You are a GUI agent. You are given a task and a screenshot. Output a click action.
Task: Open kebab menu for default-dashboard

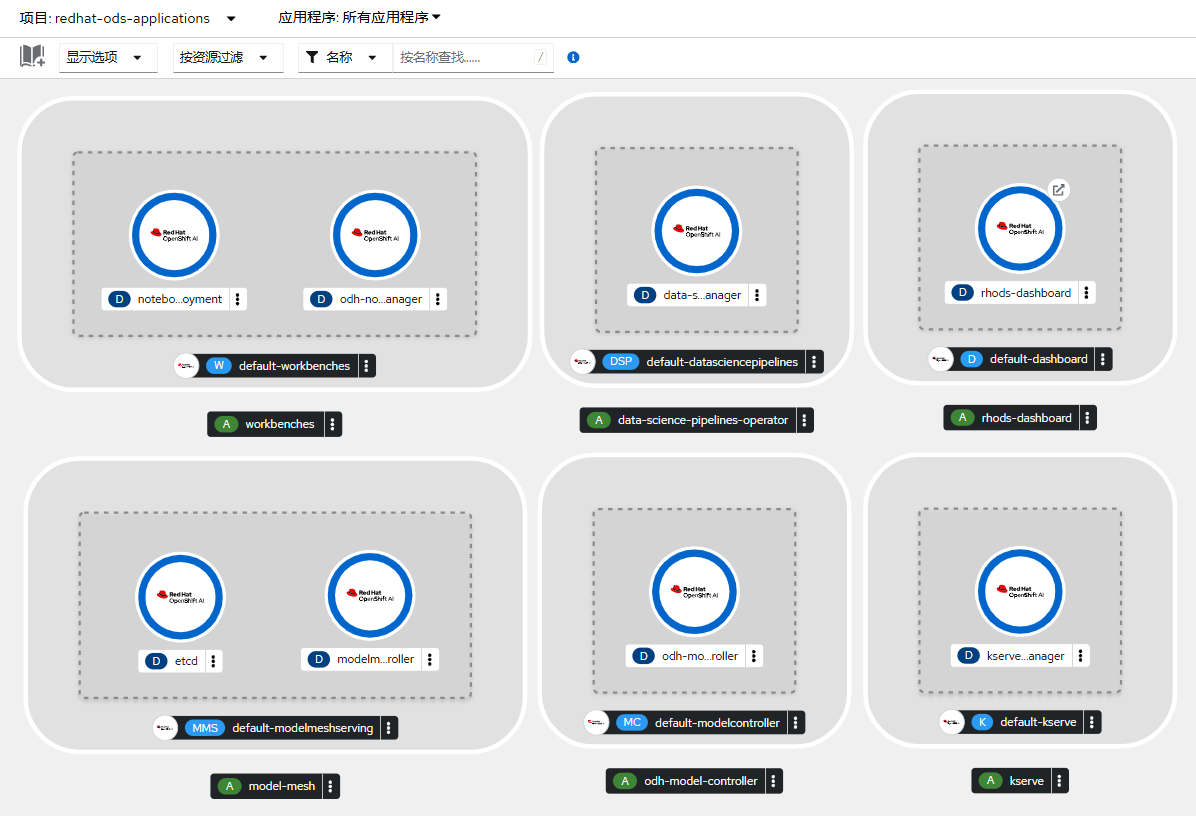1103,359
